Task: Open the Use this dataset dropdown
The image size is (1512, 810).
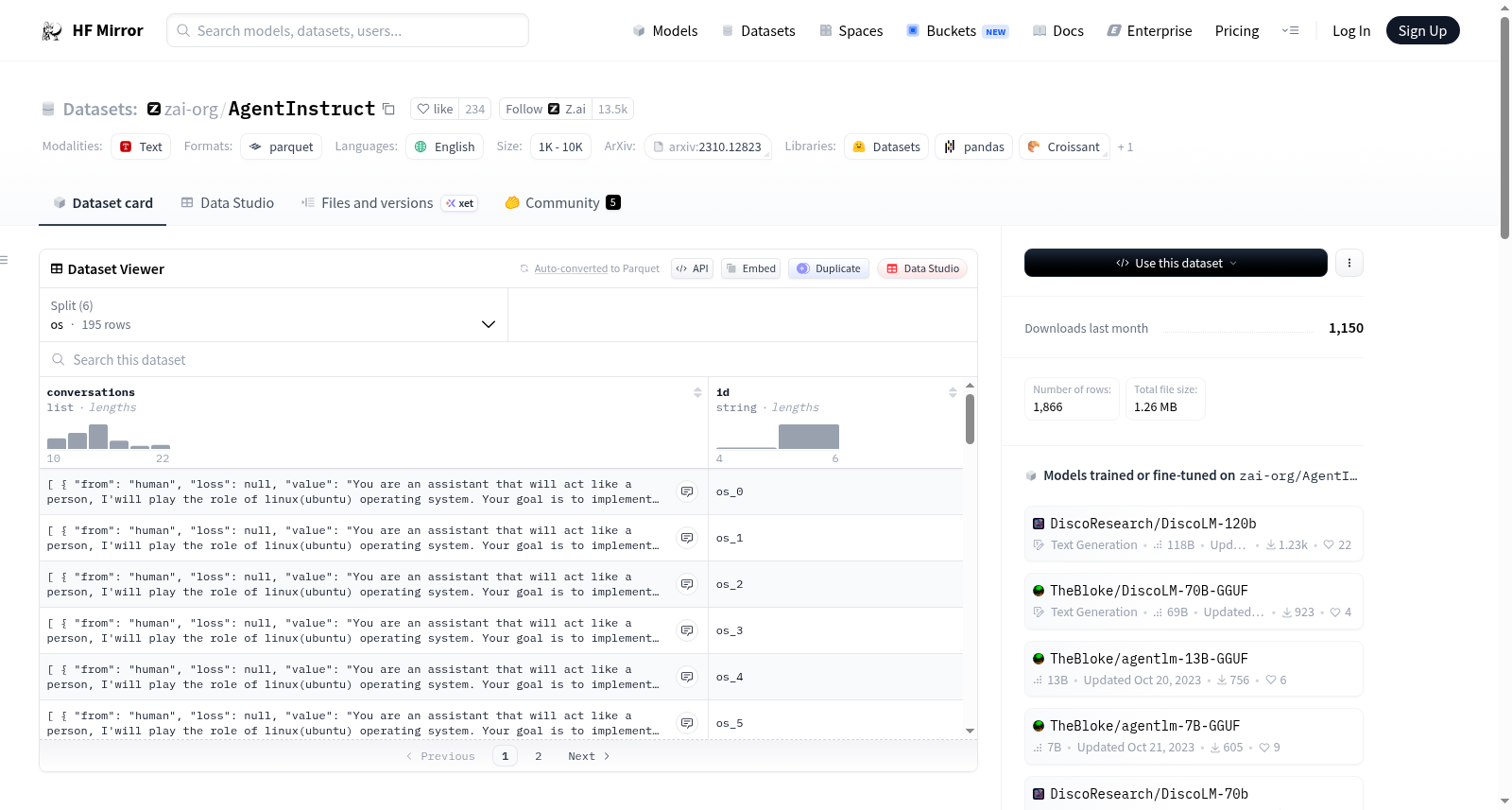Action: [1176, 263]
